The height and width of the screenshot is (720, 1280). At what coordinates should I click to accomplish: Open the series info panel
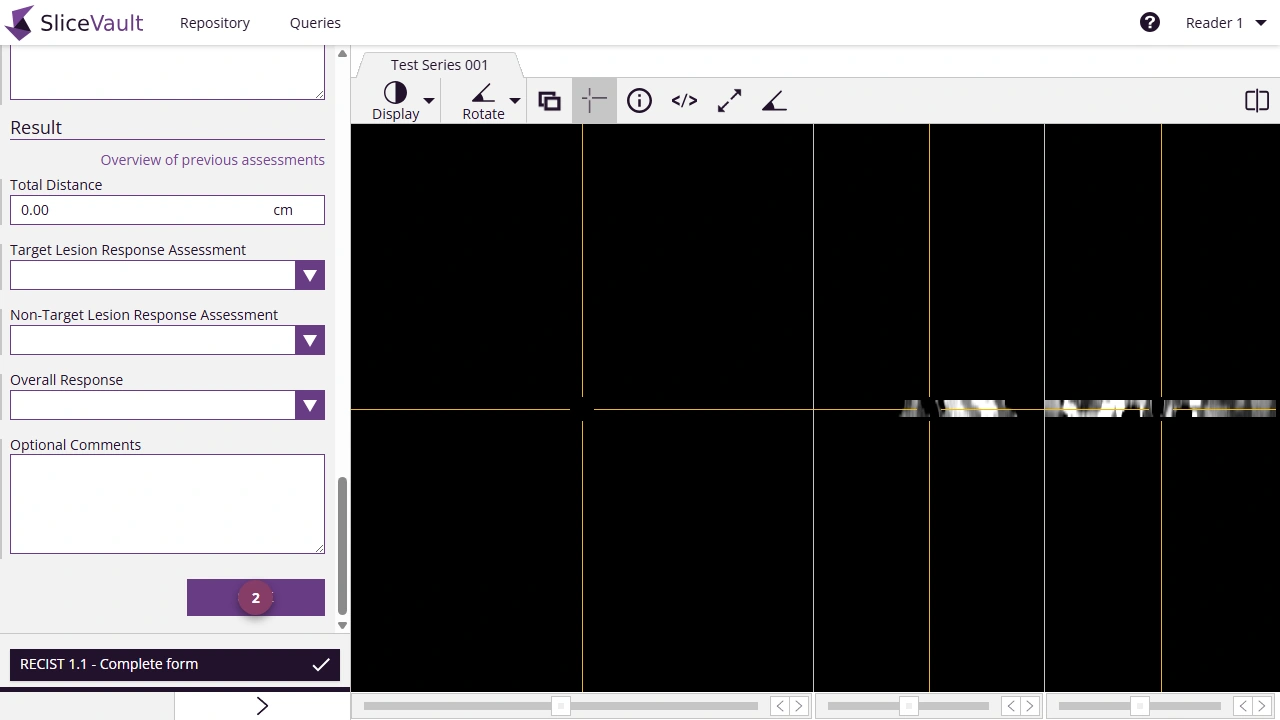pos(639,100)
